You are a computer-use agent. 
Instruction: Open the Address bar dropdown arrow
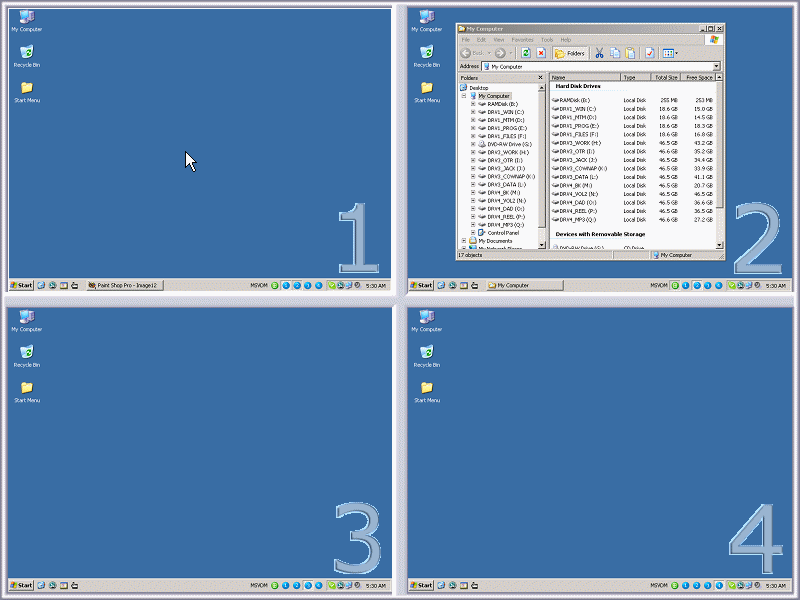(x=716, y=66)
